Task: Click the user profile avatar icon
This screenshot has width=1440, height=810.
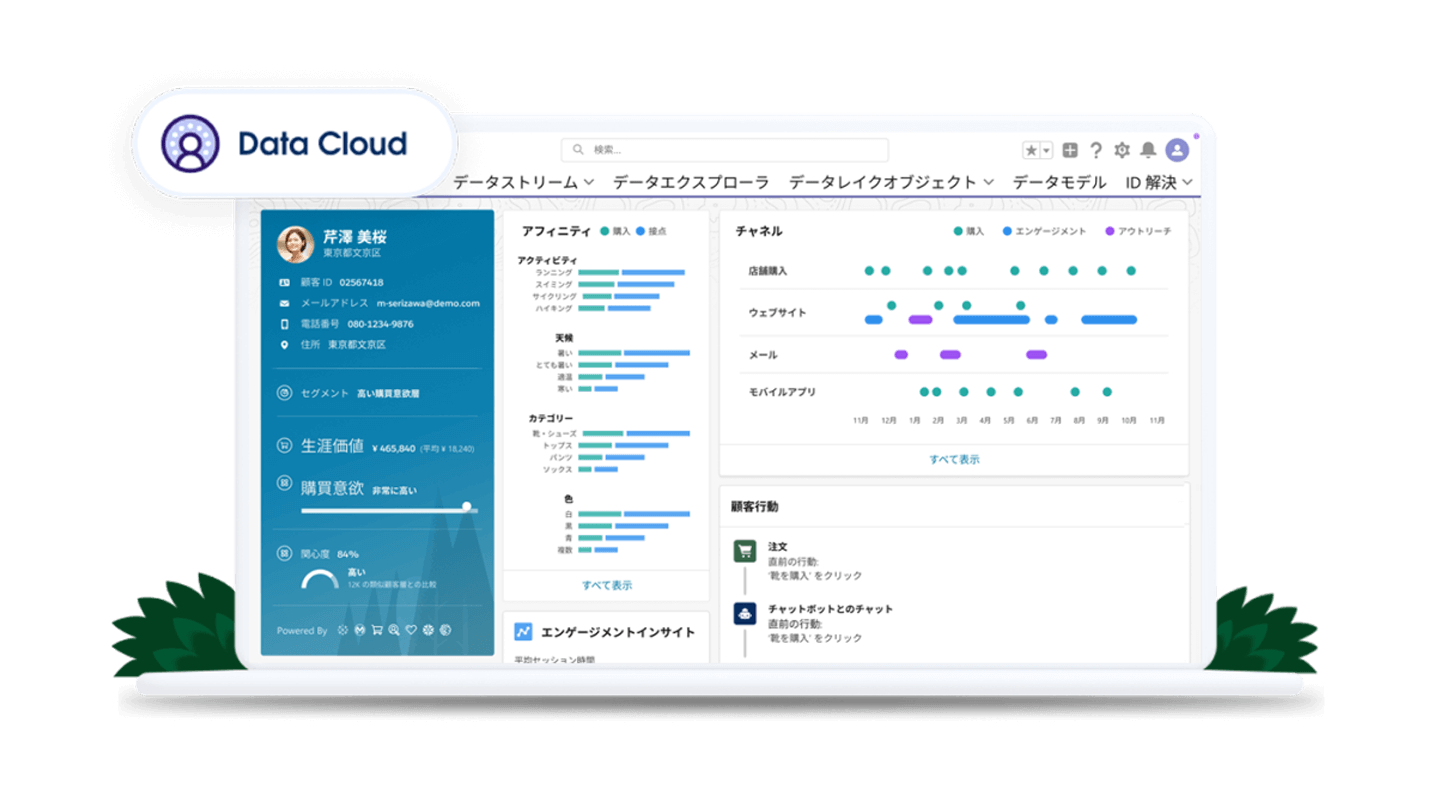Action: pyautogui.click(x=1177, y=150)
